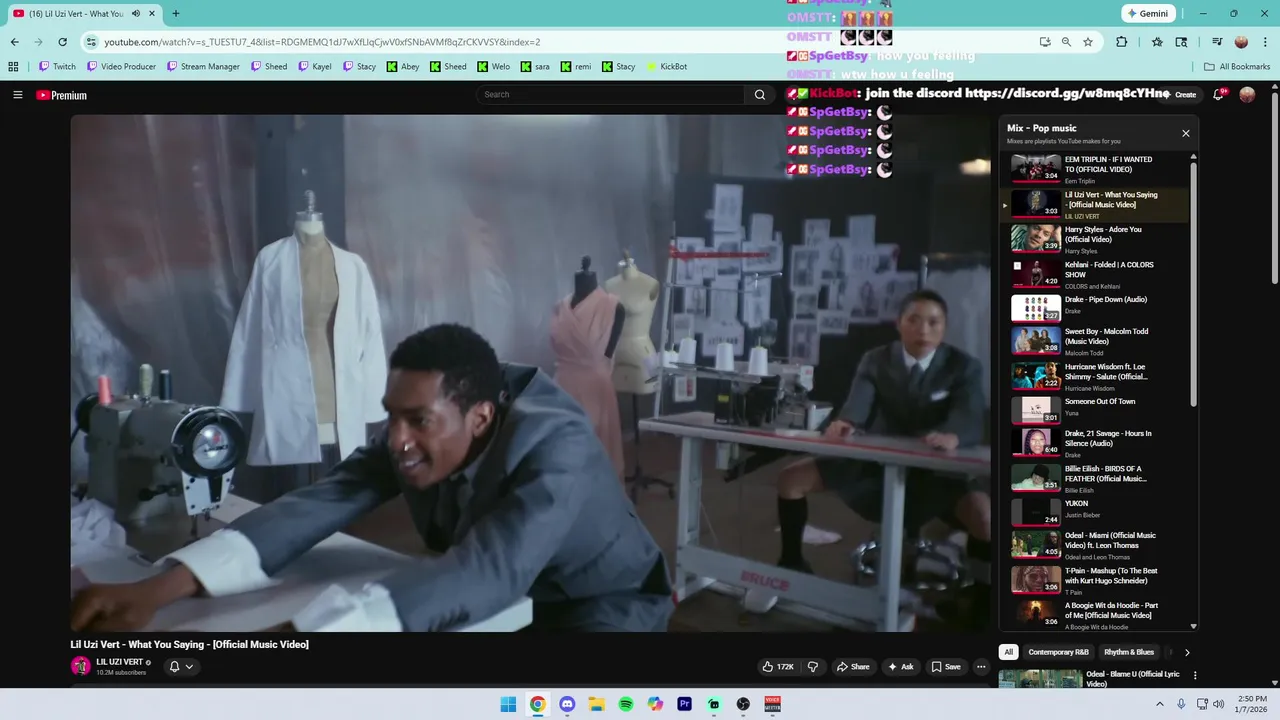Open more actions ellipsis below video
Screen dimensions: 1280x720
(981, 667)
